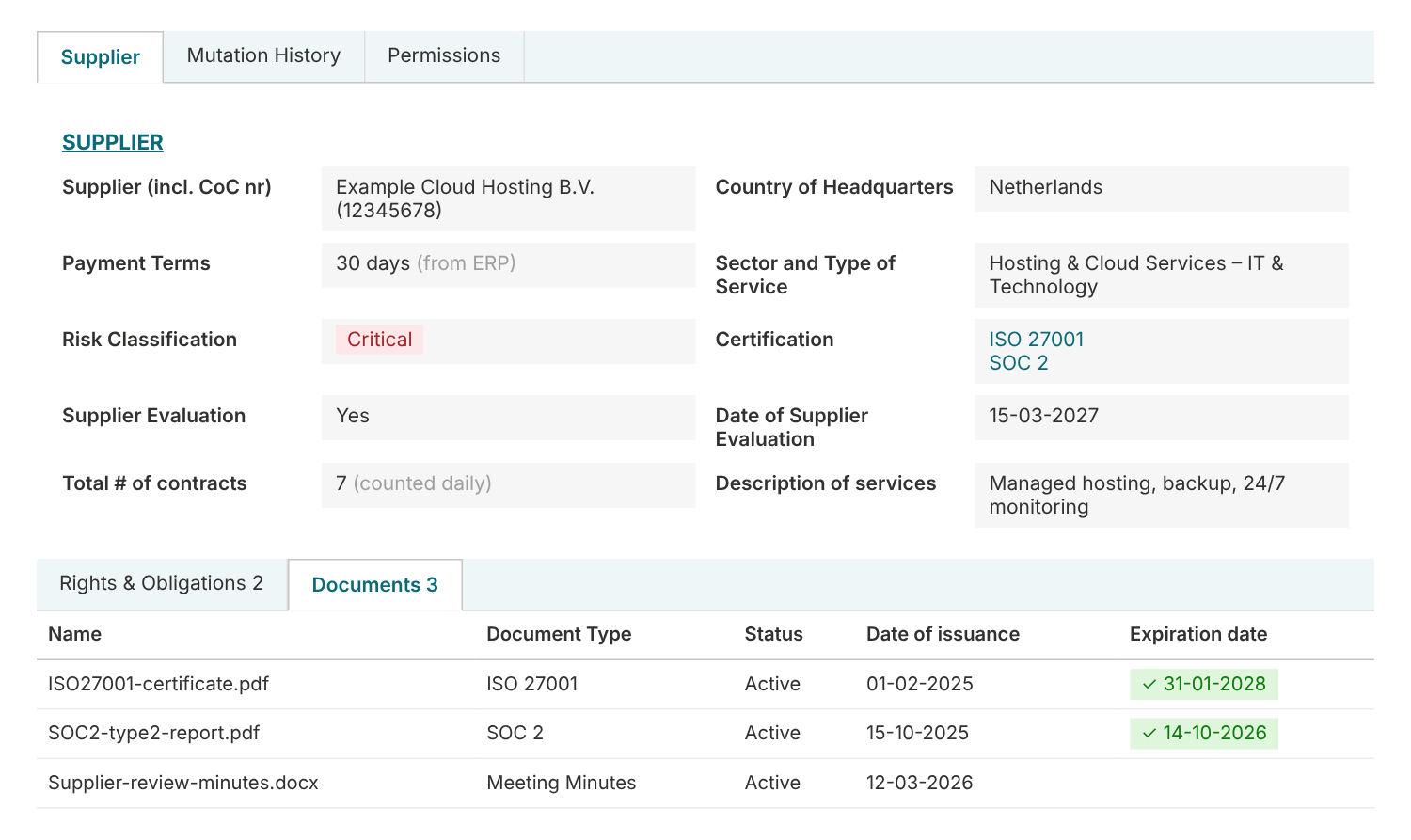Click the SOC 2 document type cell in table
The image size is (1411, 840).
click(x=515, y=733)
